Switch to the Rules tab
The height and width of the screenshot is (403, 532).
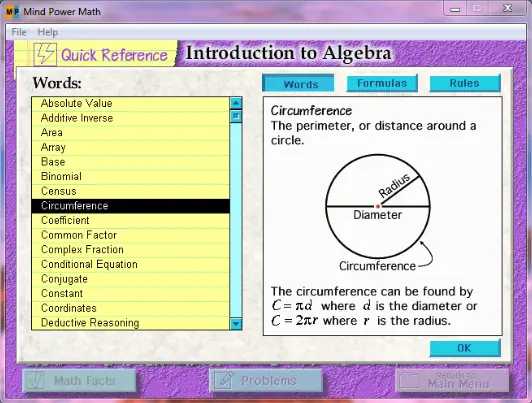tap(465, 83)
